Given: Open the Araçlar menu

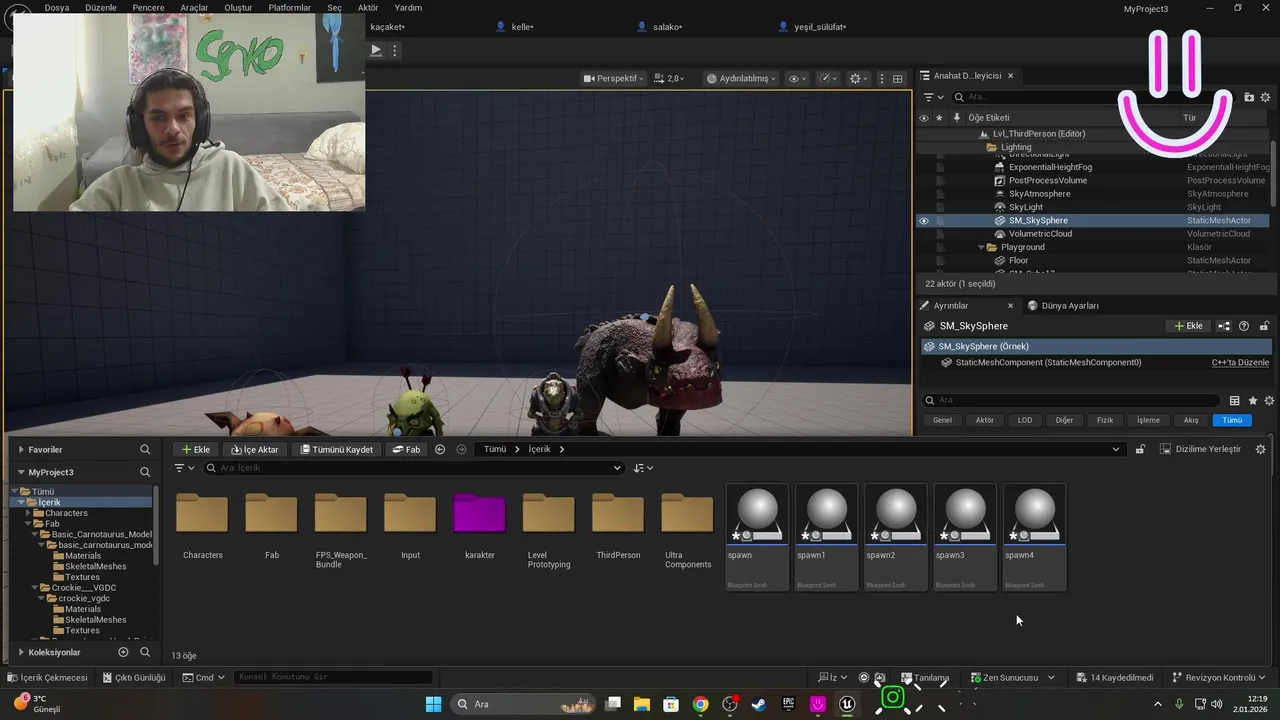Looking at the screenshot, I should 194,8.
